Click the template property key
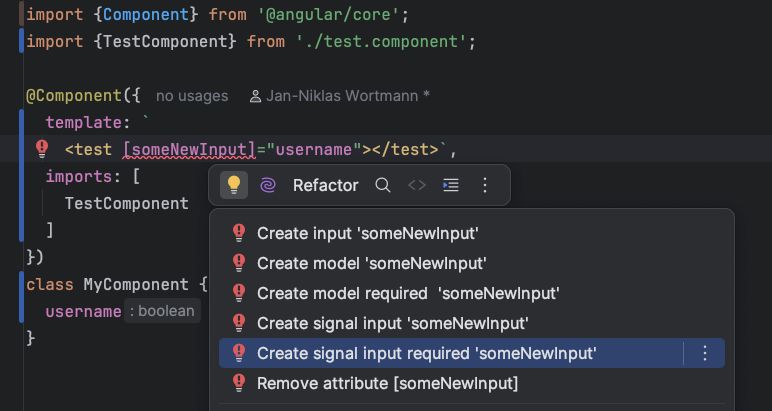 click(x=83, y=123)
